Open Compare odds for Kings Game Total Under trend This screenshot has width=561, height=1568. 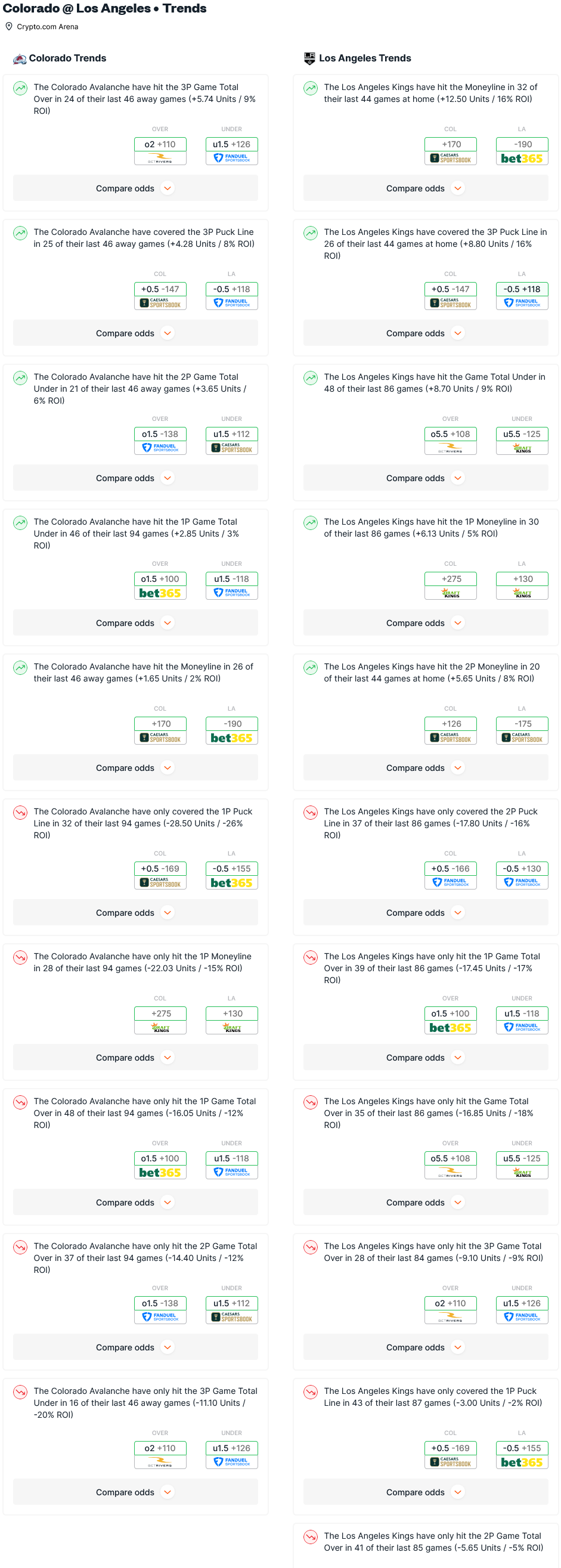(x=425, y=478)
